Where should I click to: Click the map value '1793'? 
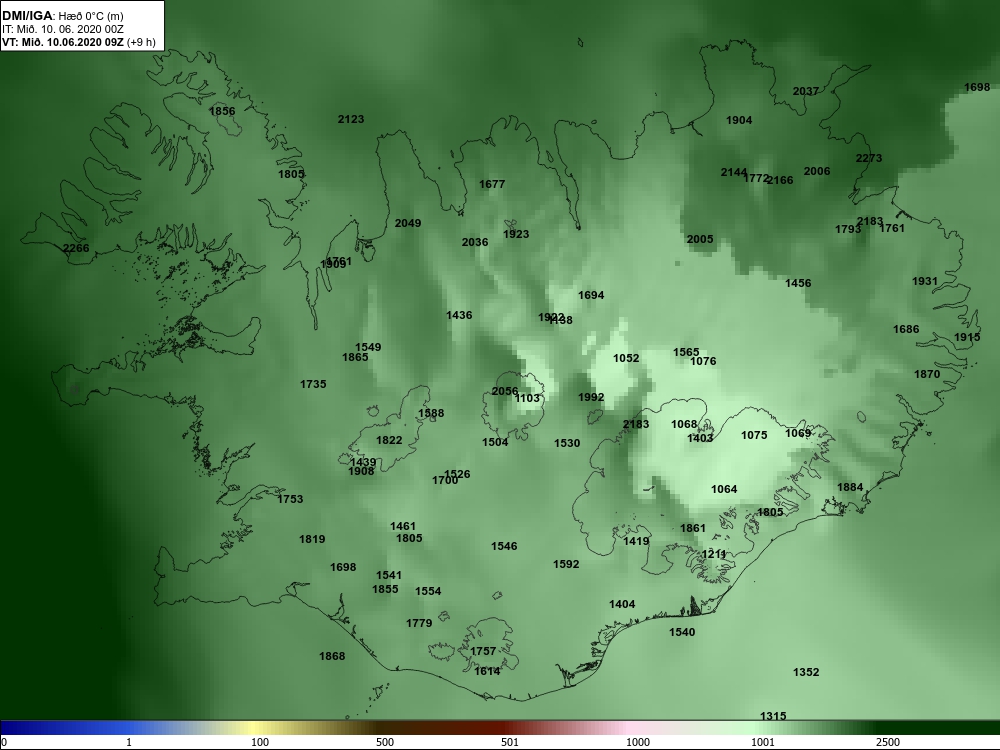point(848,229)
